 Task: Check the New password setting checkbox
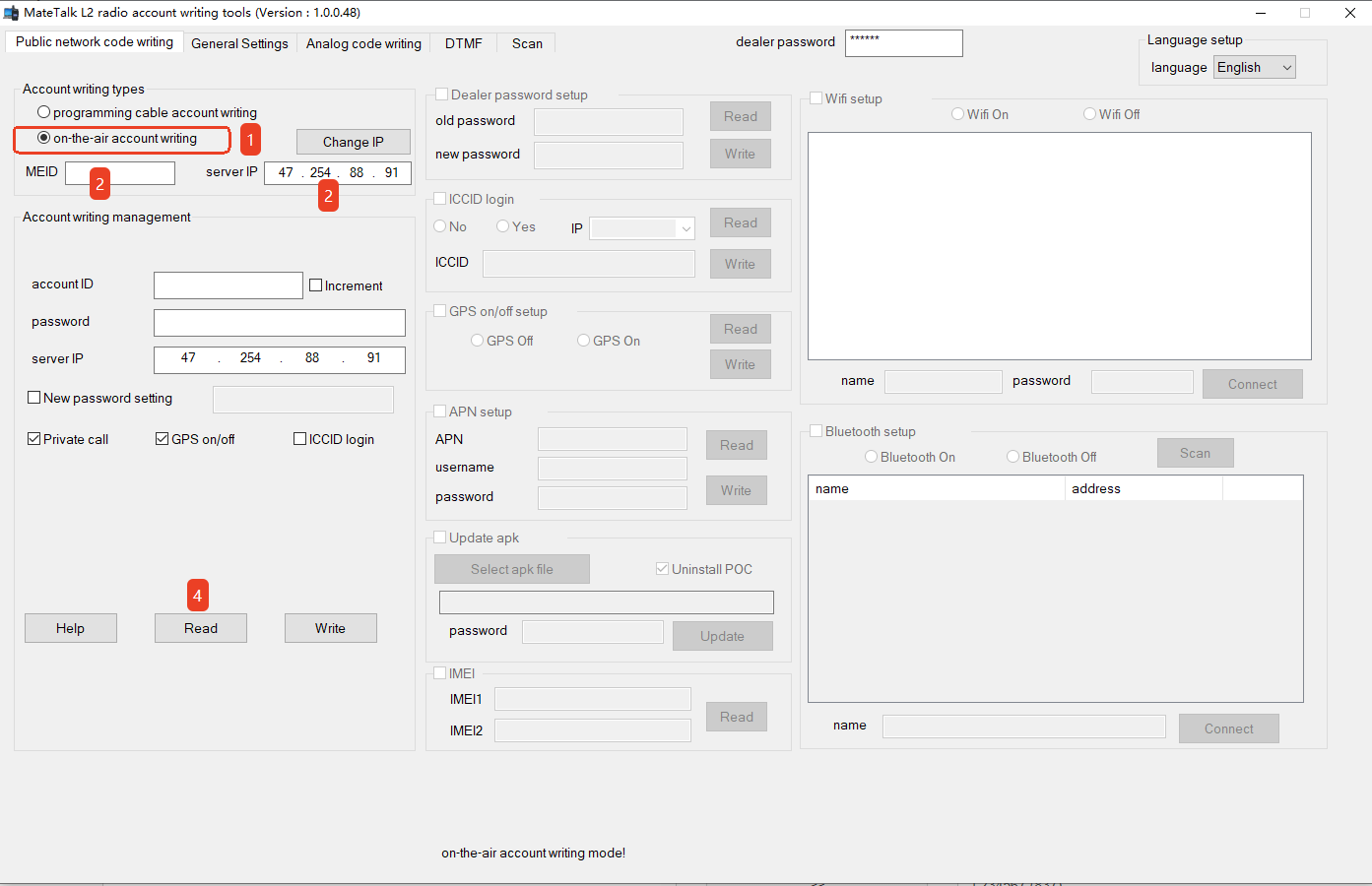point(33,398)
